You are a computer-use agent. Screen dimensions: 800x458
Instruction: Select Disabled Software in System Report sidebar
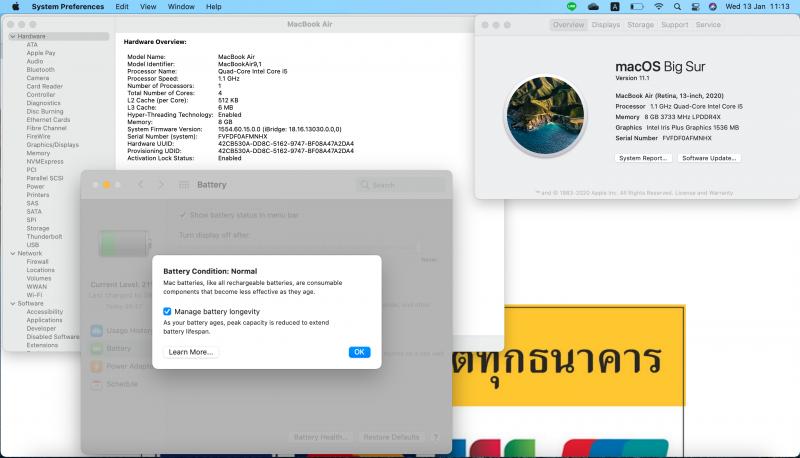(x=53, y=337)
